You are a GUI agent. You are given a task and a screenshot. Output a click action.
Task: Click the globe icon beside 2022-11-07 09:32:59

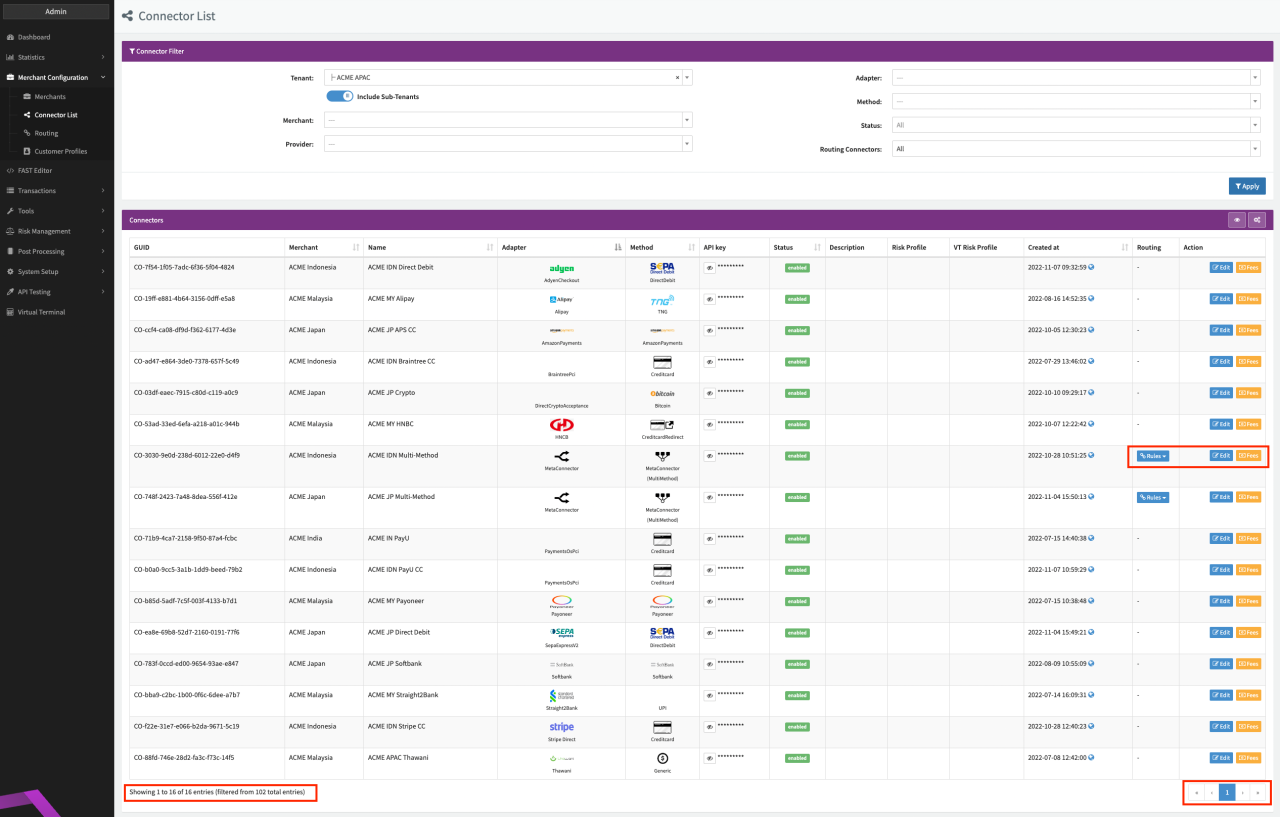click(x=1091, y=267)
